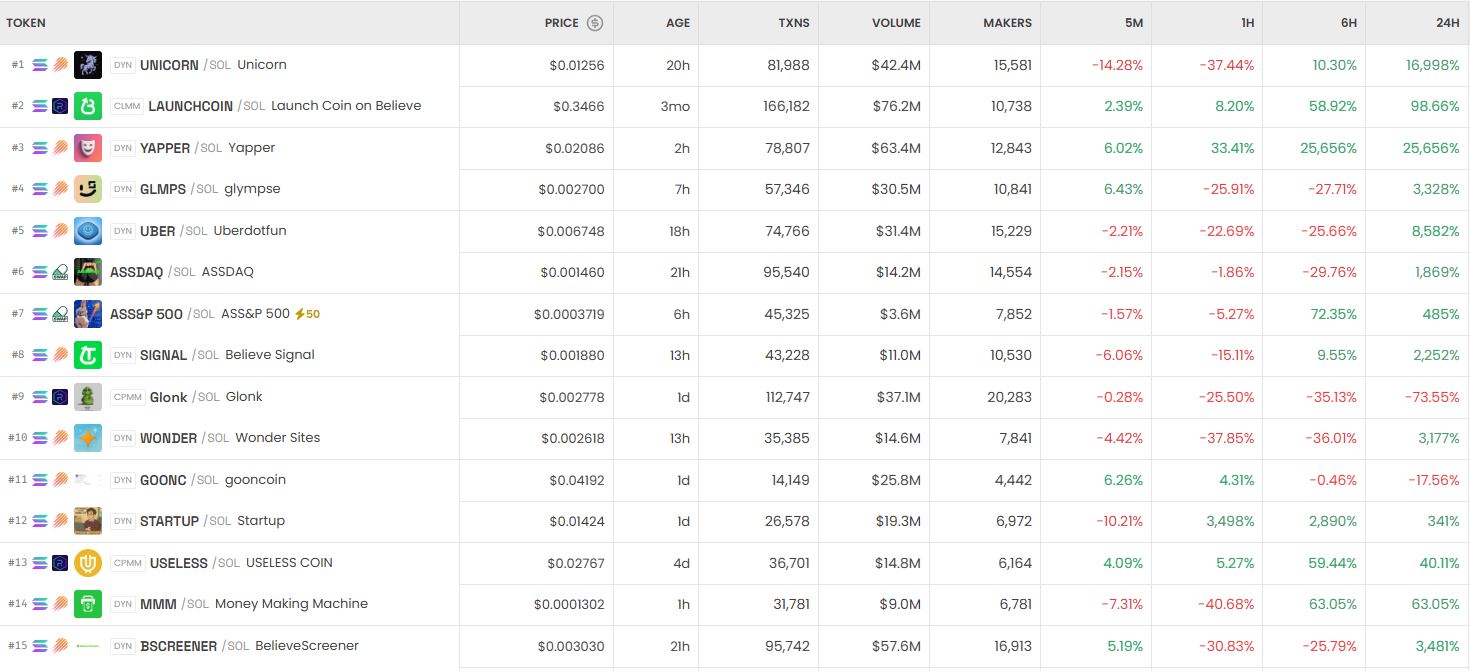Viewport: 1470px width, 671px height.
Task: Click the UBER blue token logo
Action: tap(88, 231)
